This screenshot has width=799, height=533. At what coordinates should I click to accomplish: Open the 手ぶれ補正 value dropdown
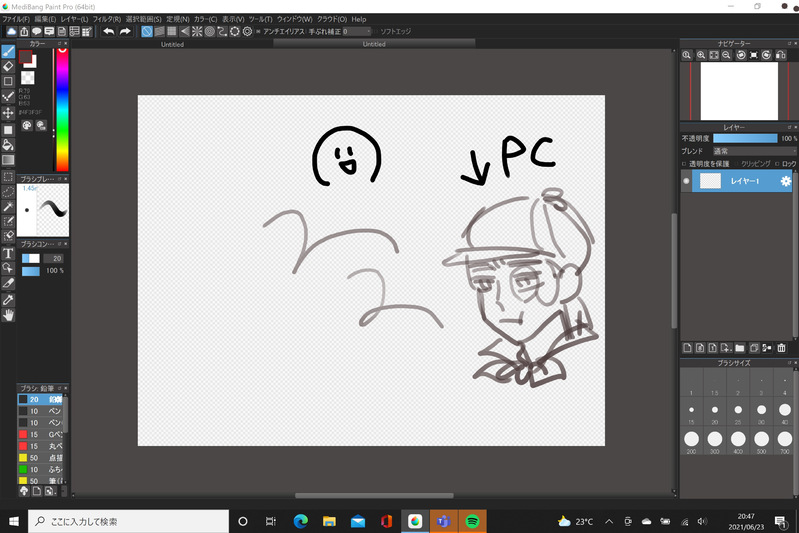[x=356, y=32]
